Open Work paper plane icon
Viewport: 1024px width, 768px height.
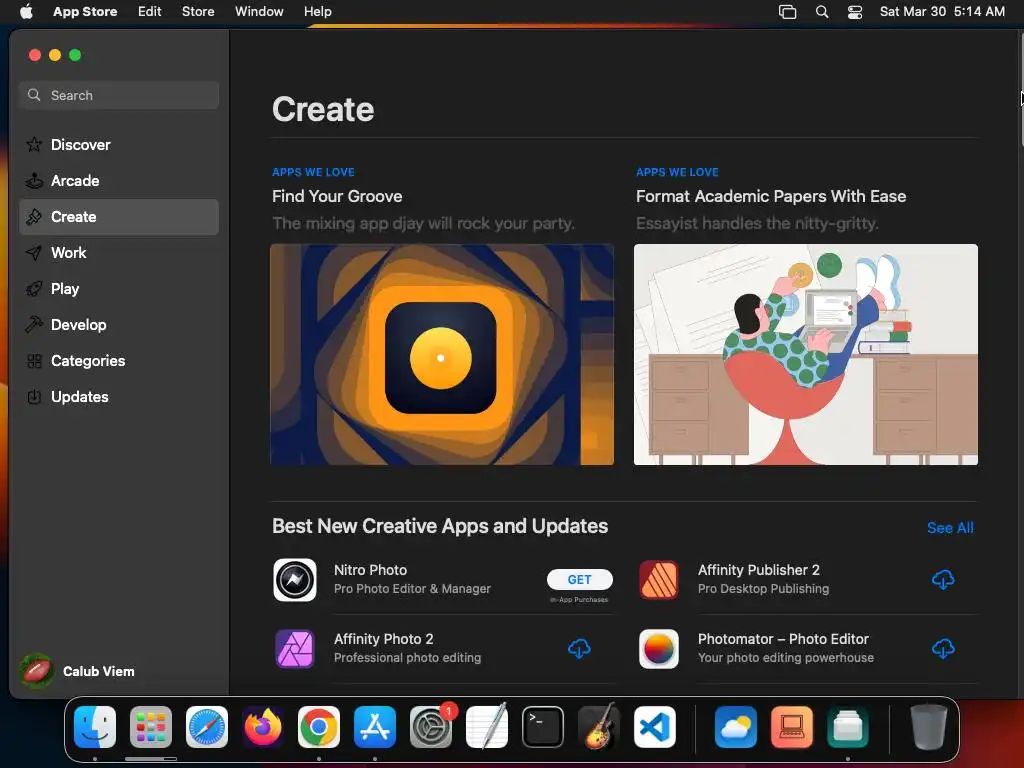click(x=34, y=253)
